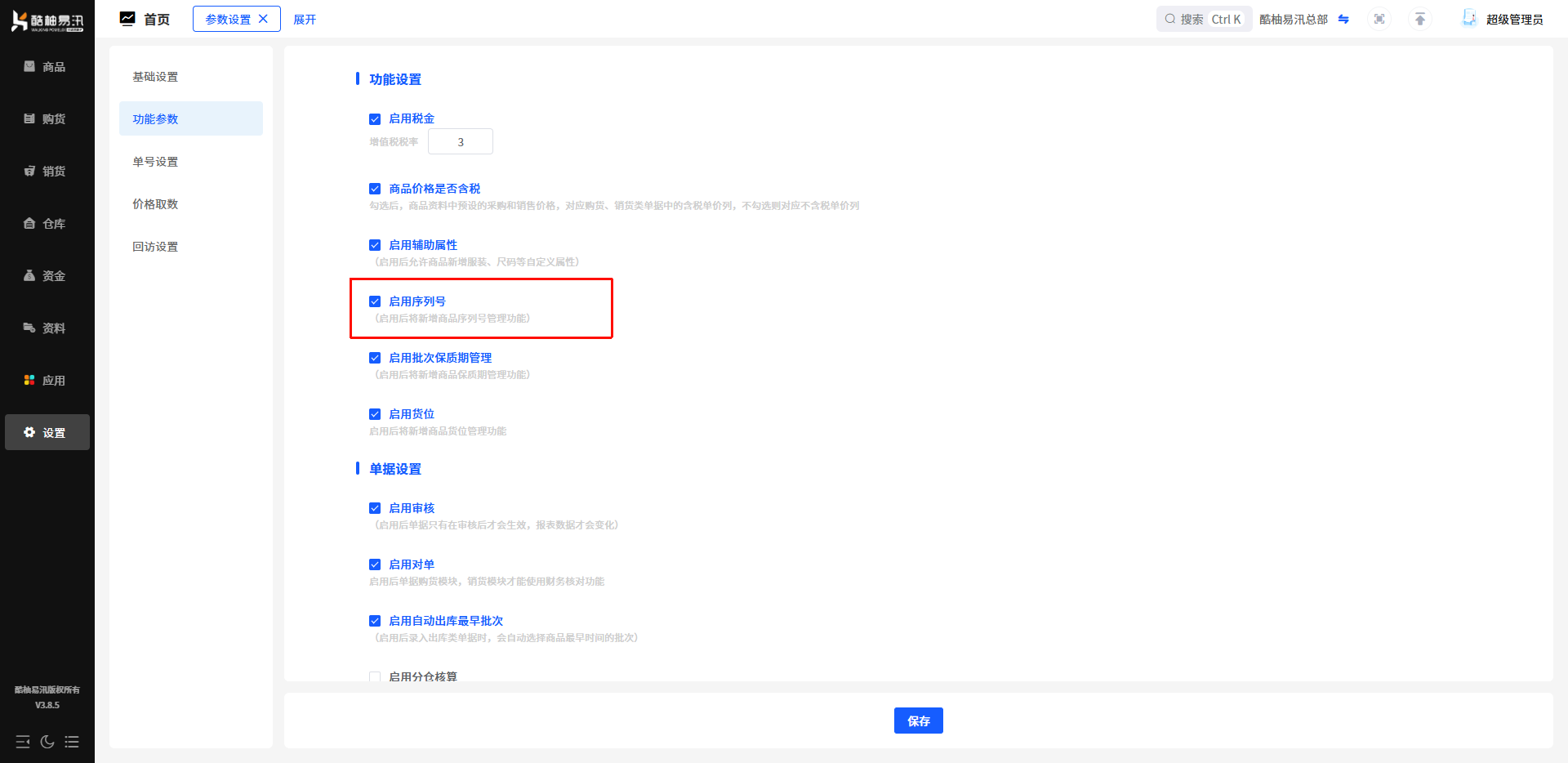Open the 仓库 warehouse module in sidebar
Viewport: 1568px width, 763px height.
pos(47,224)
